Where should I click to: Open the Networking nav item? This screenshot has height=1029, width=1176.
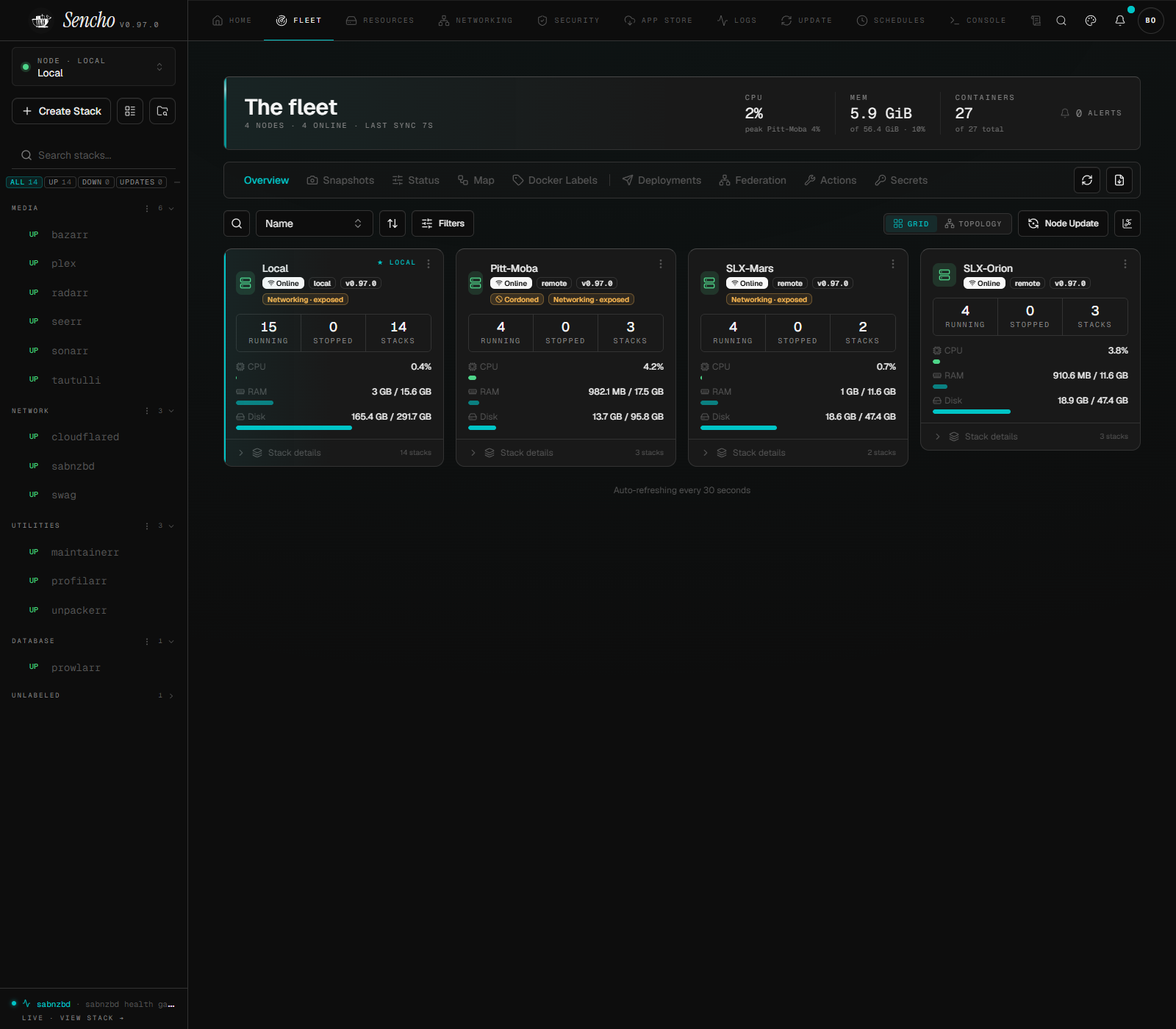pyautogui.click(x=476, y=21)
